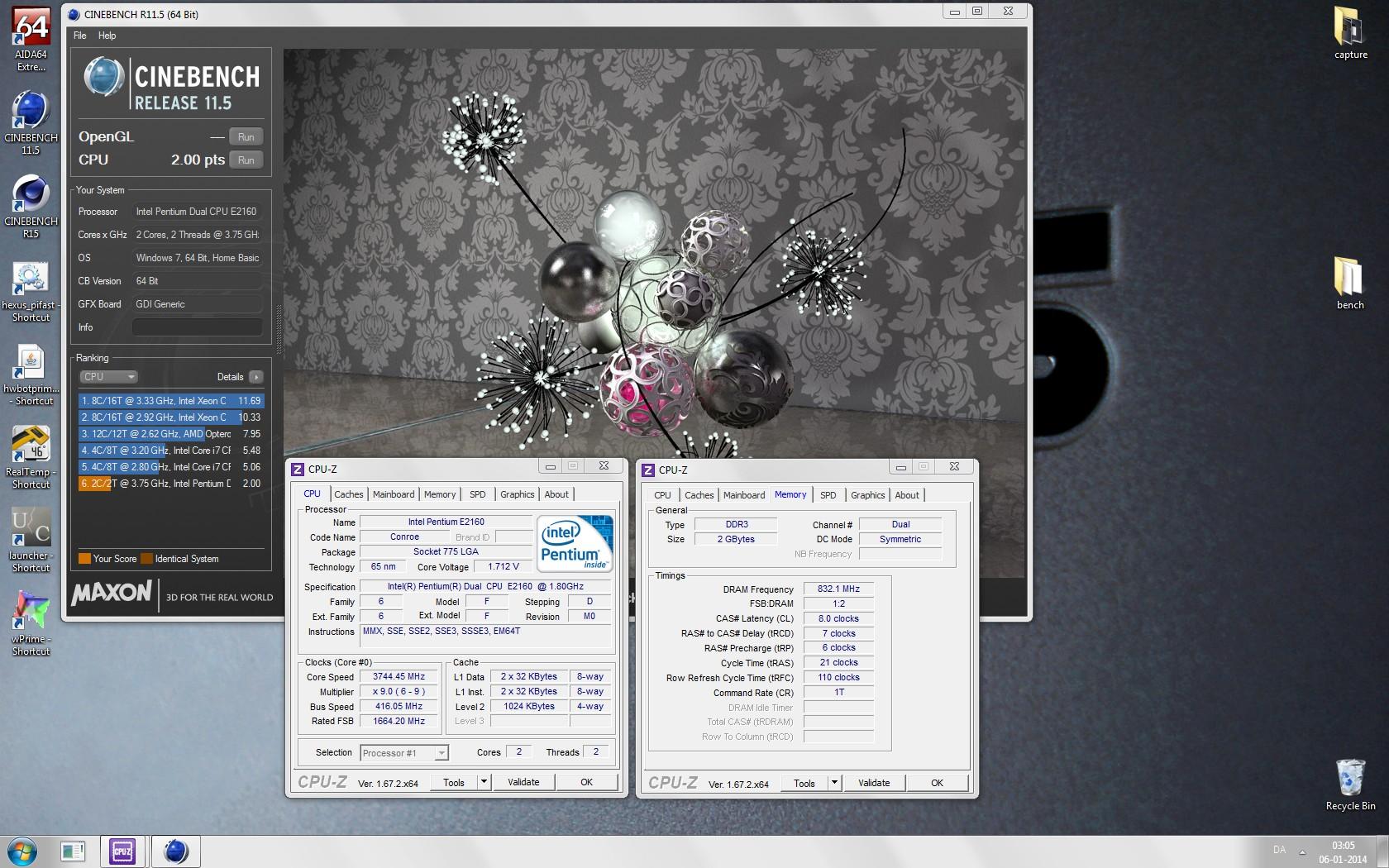Screen dimensions: 1389x868
Task: Click the Core Voltage value 1.712 V
Action: pyautogui.click(x=504, y=567)
